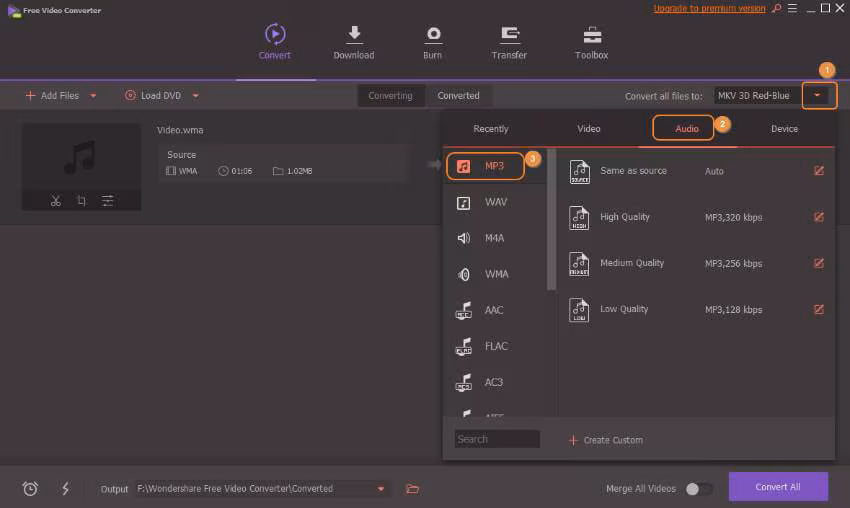Switch to the Device tab

tap(784, 129)
